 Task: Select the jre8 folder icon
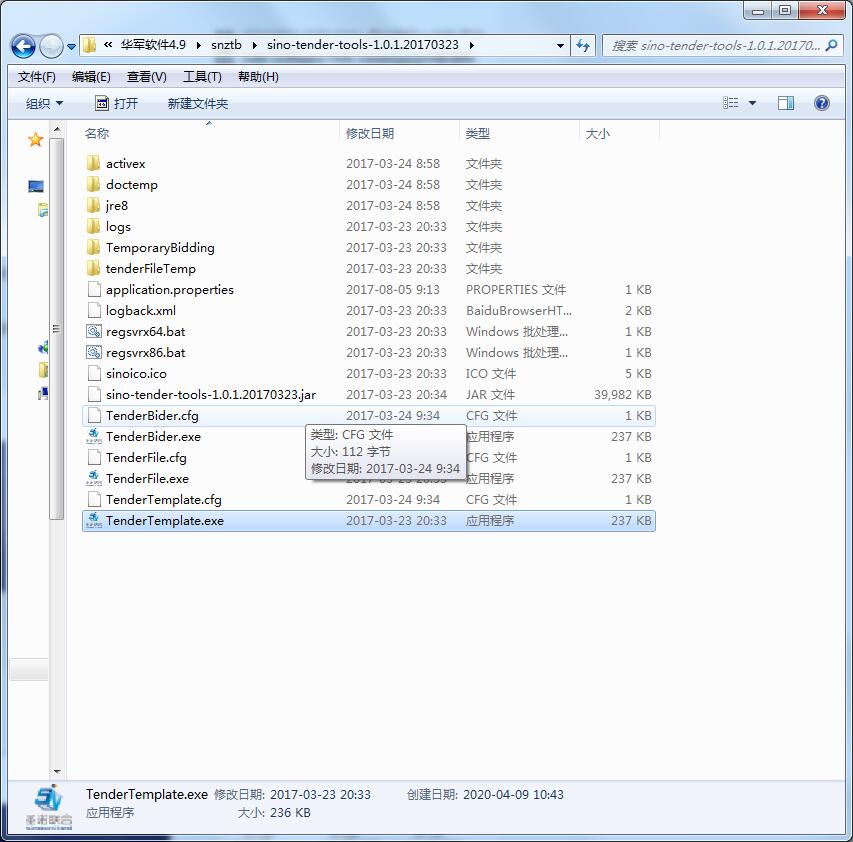point(94,205)
